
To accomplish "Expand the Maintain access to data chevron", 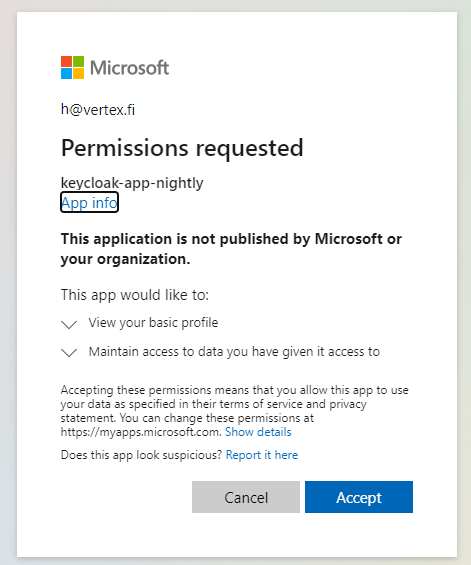I will click(69, 352).
